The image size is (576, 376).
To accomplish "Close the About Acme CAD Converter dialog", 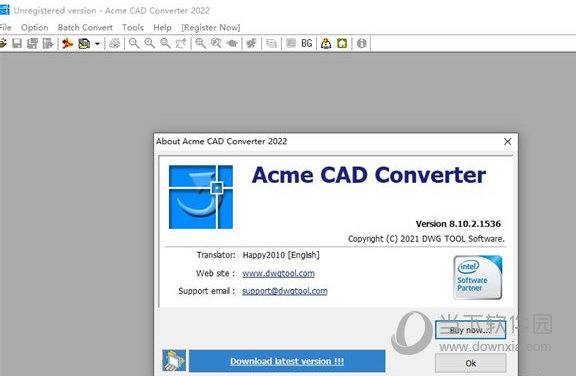I will click(507, 141).
